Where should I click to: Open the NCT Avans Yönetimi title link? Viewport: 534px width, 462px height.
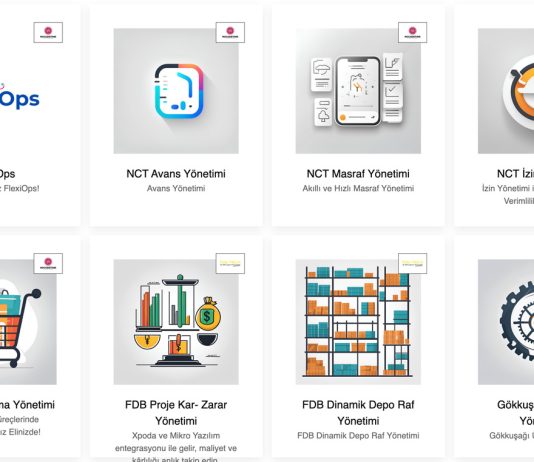tap(176, 174)
